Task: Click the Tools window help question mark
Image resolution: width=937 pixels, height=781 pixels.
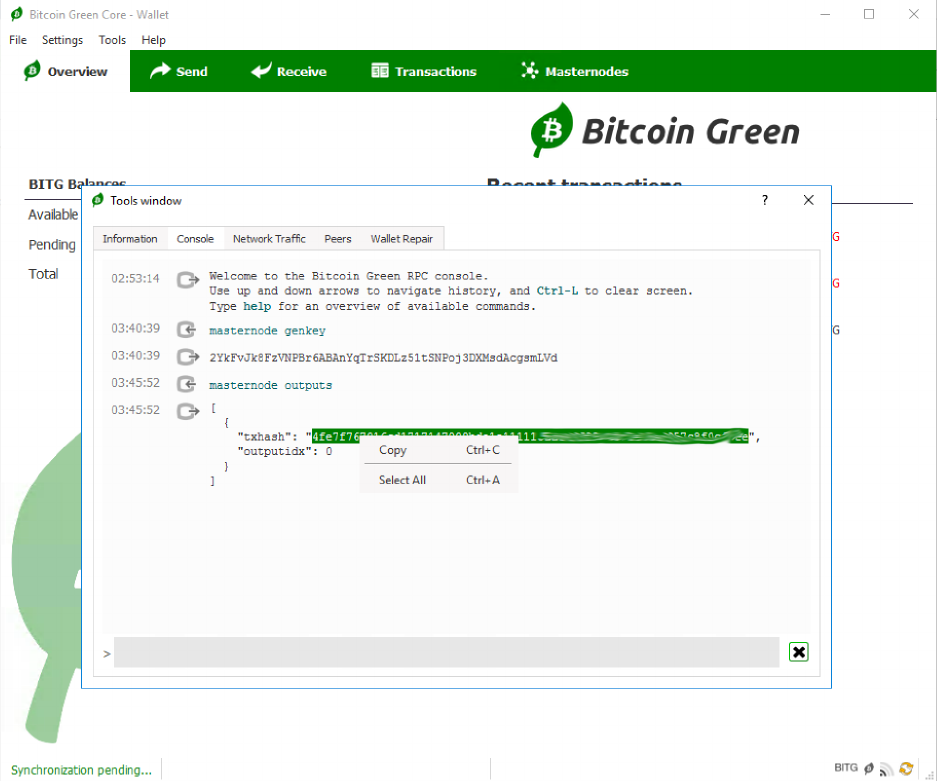Action: (765, 200)
